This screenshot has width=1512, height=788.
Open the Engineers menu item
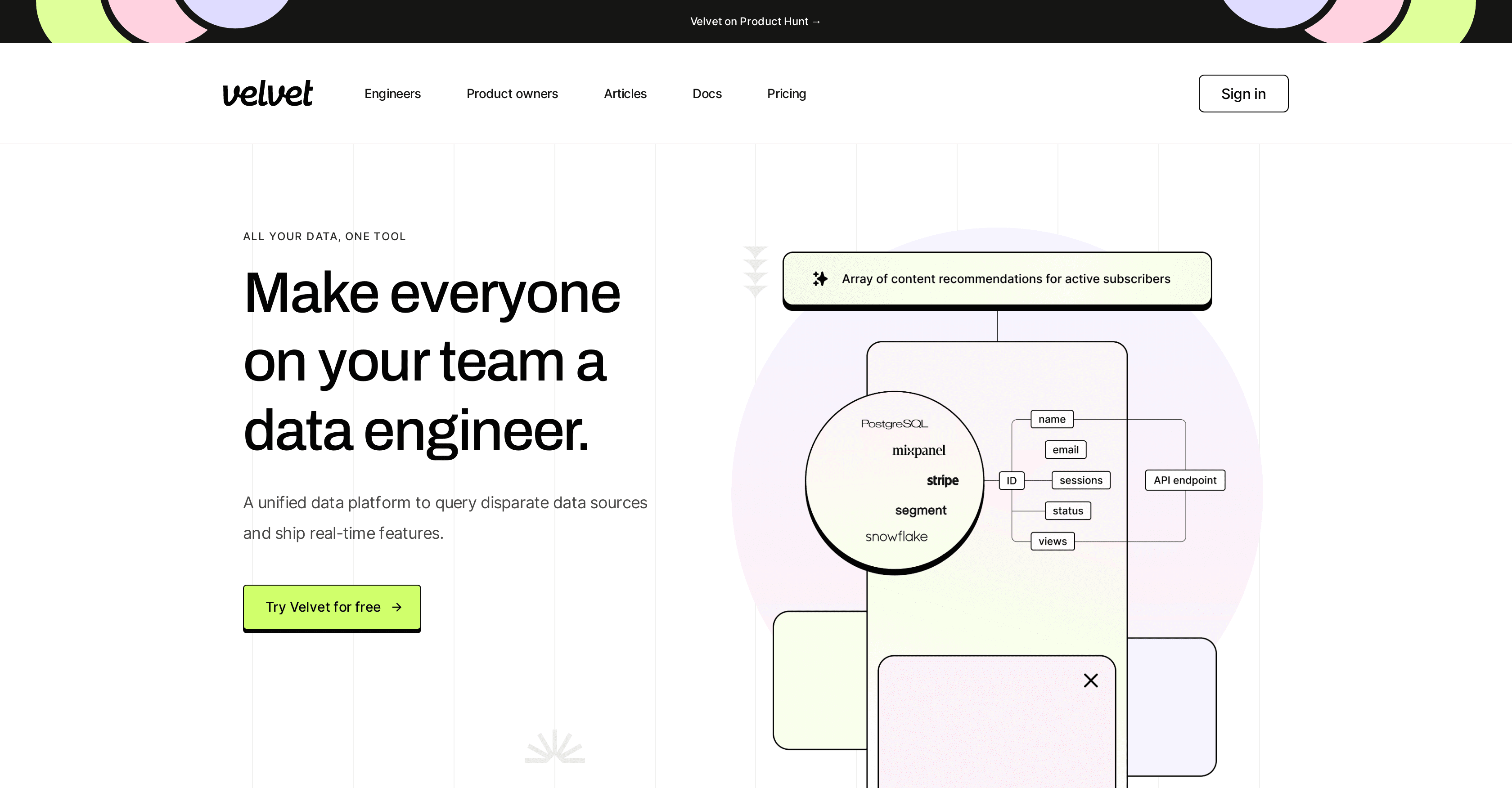click(x=392, y=94)
